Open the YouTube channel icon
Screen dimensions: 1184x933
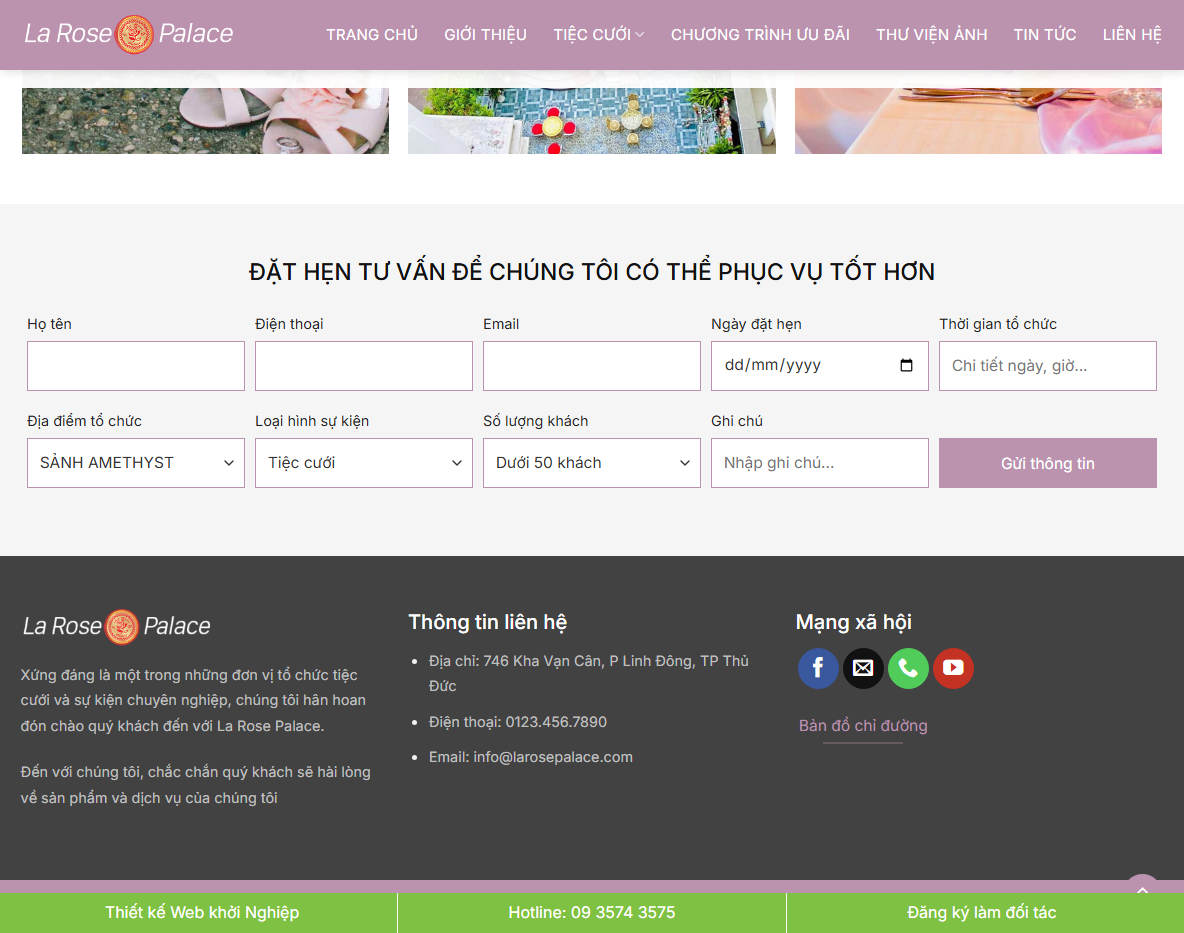(x=953, y=668)
